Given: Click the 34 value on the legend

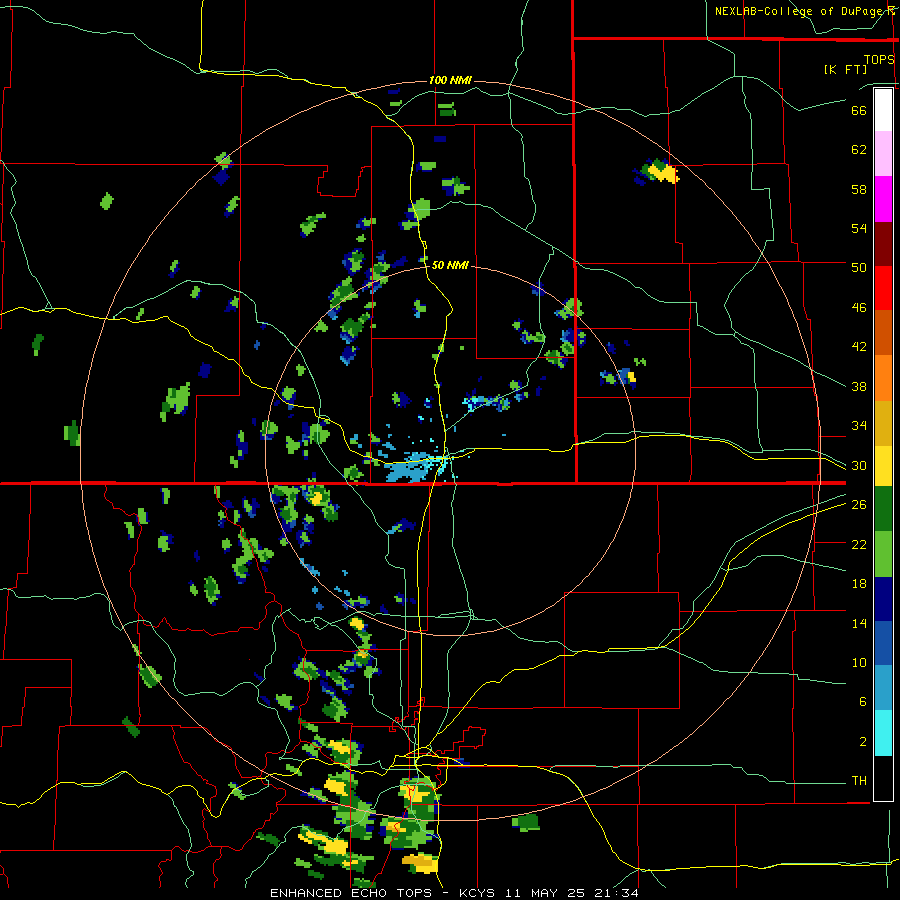Looking at the screenshot, I should pos(859,426).
